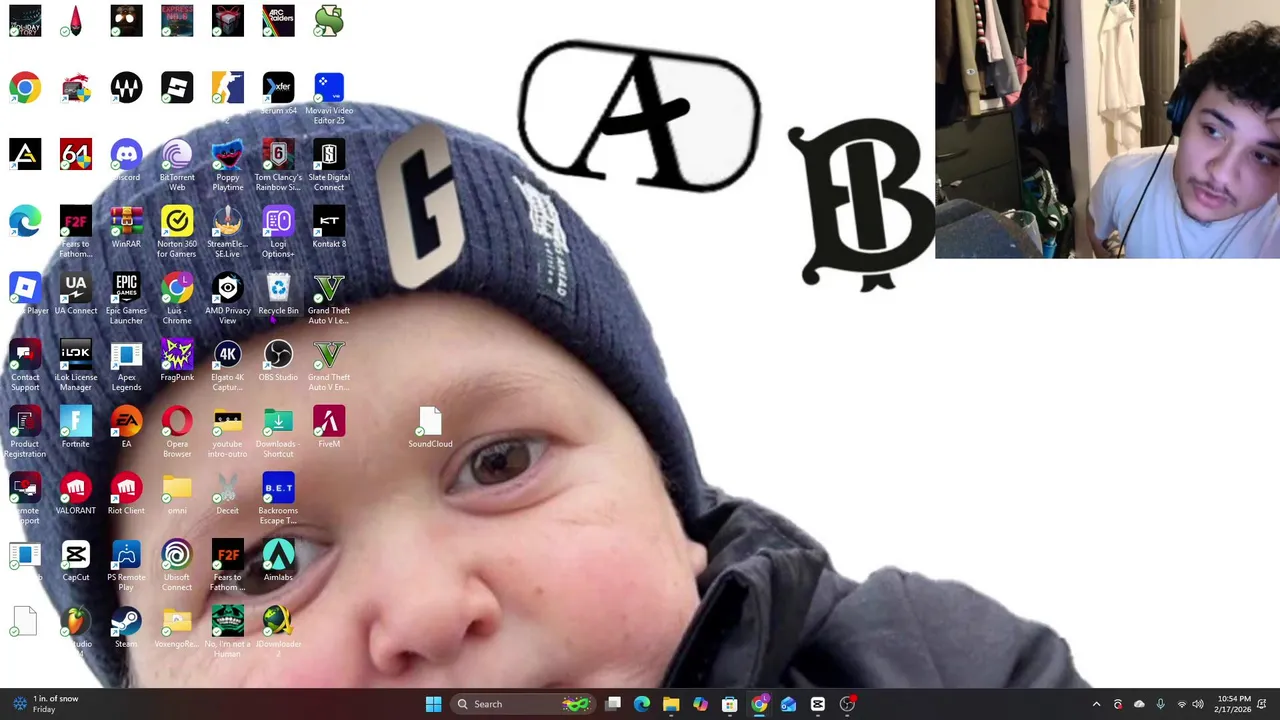Select the Poppy Playtime game icon

[x=227, y=166]
